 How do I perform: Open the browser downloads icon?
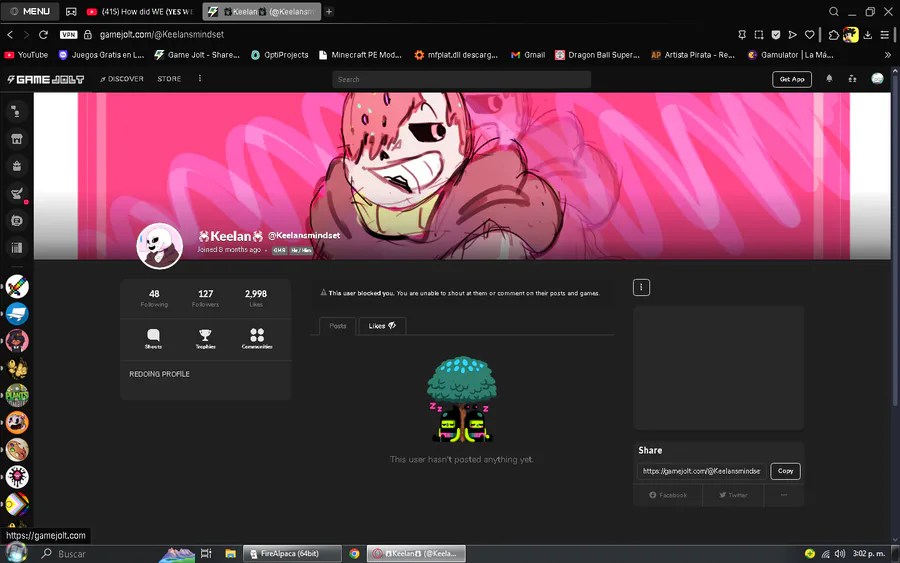point(868,34)
